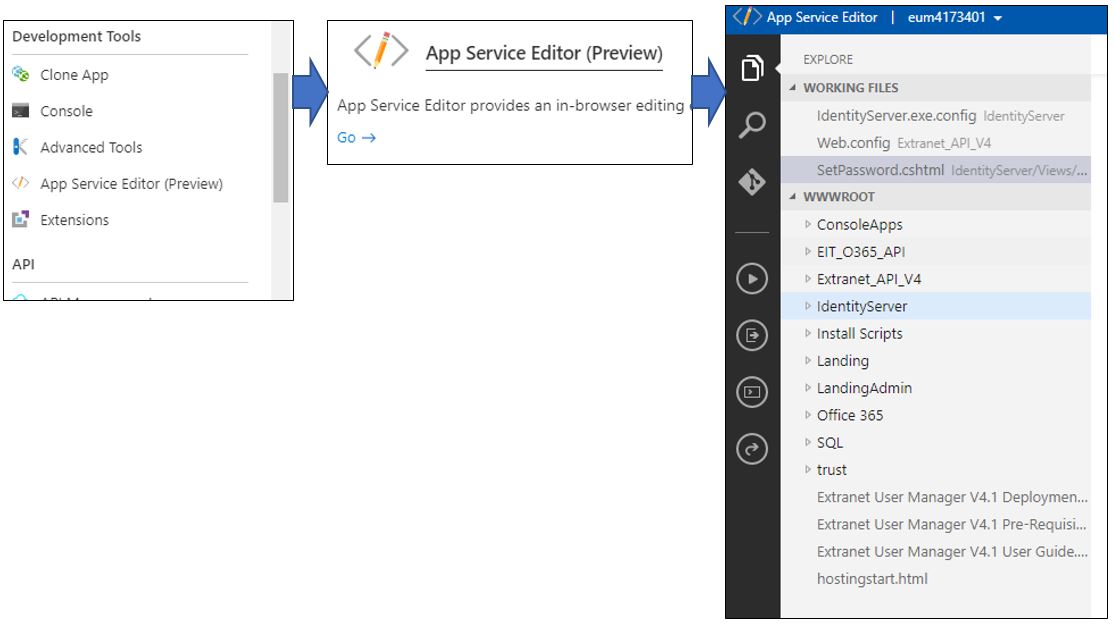Select Advanced Tools menu item
This screenshot has width=1115, height=629.
(91, 147)
